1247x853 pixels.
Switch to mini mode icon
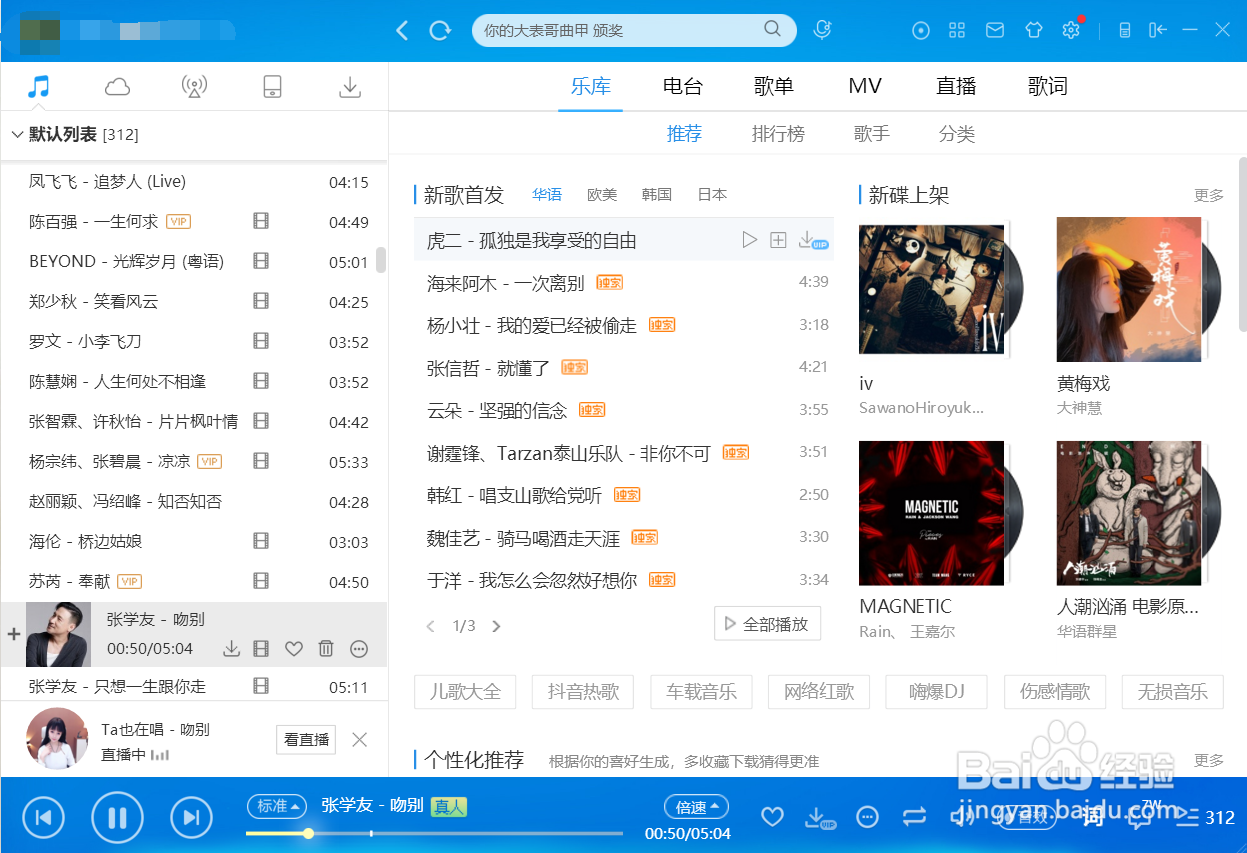click(x=1125, y=30)
